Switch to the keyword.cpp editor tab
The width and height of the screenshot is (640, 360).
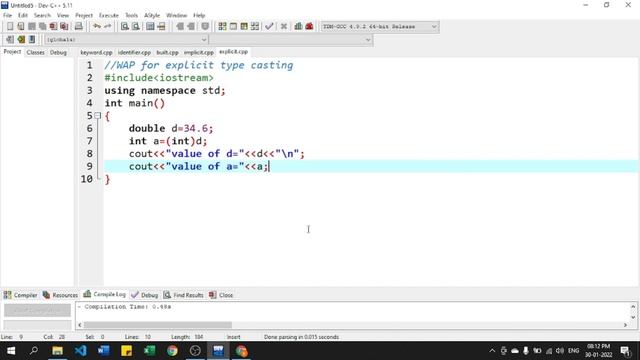tap(96, 52)
